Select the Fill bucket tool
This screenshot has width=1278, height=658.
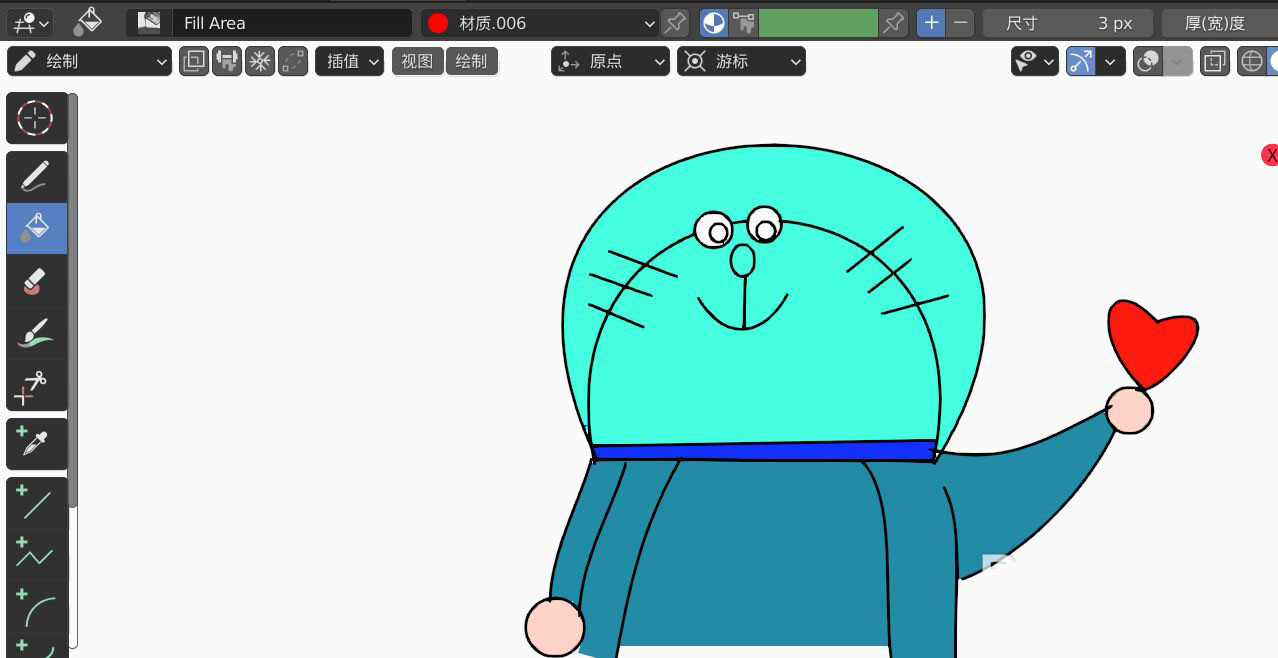click(37, 229)
